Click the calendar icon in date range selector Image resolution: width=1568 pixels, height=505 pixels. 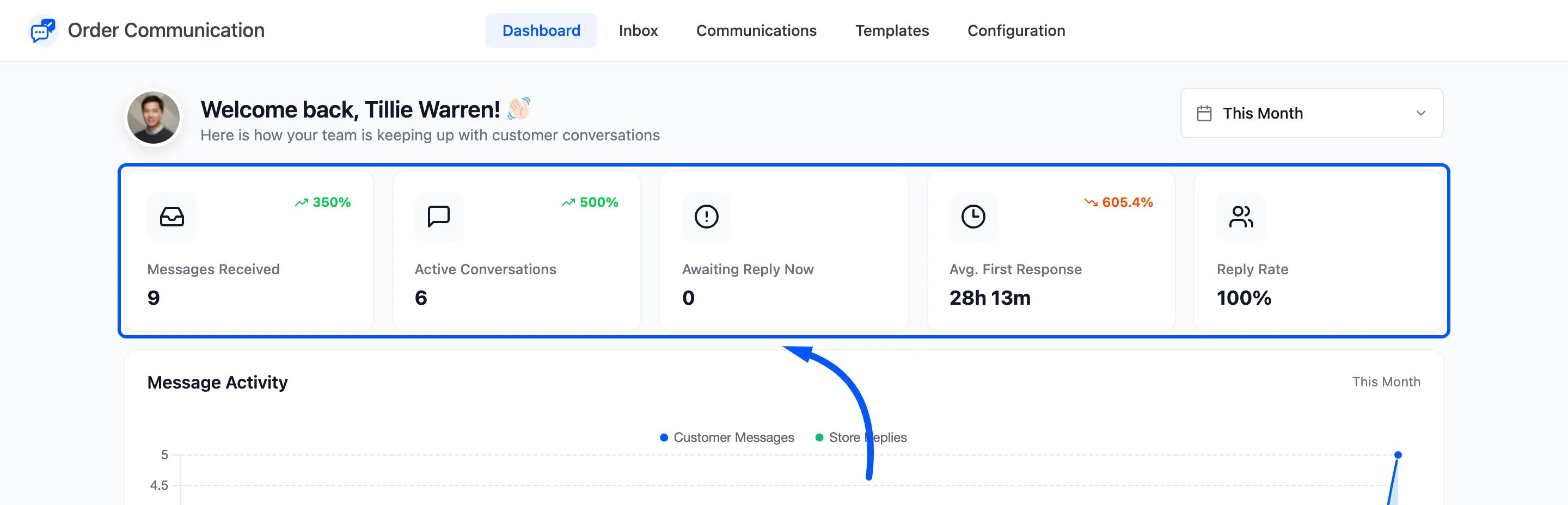1204,114
